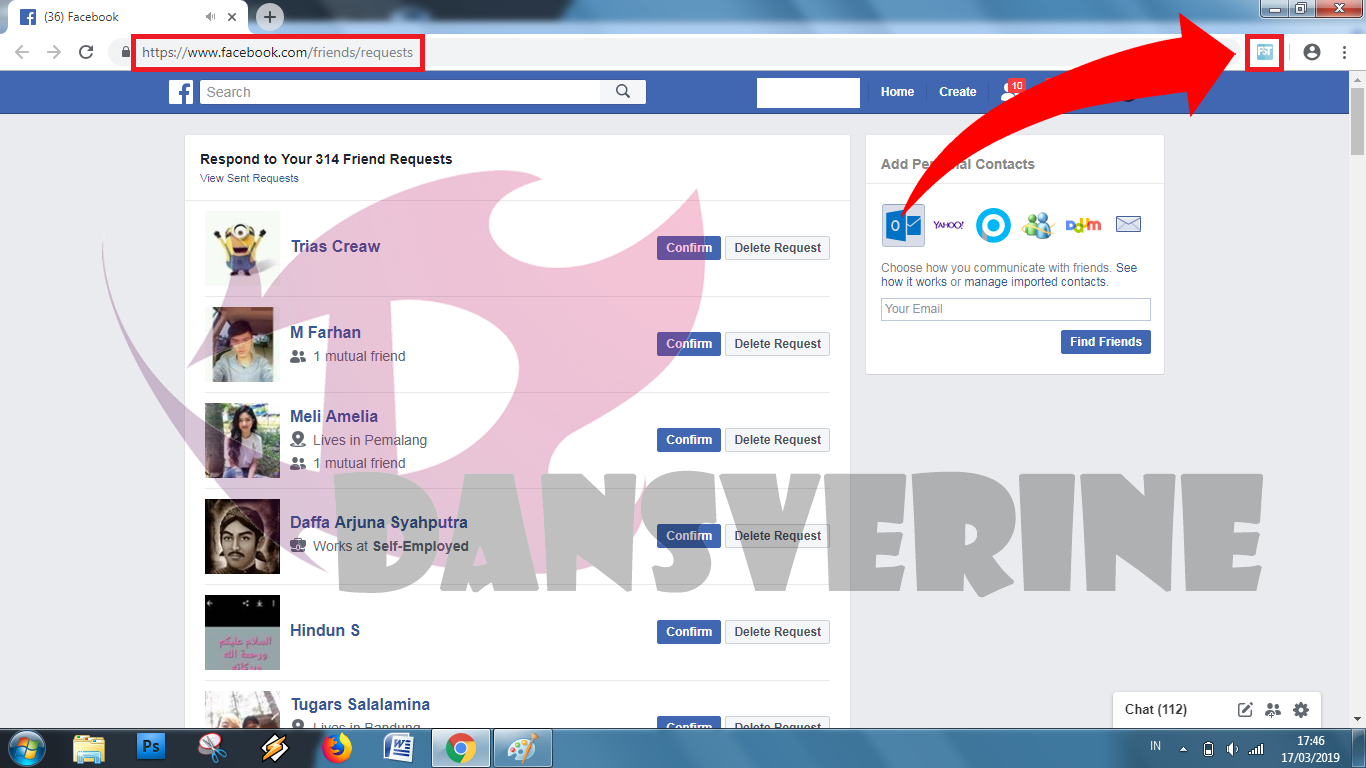This screenshot has width=1366, height=768.
Task: Delete Trias Creaw's friend request
Action: point(777,248)
